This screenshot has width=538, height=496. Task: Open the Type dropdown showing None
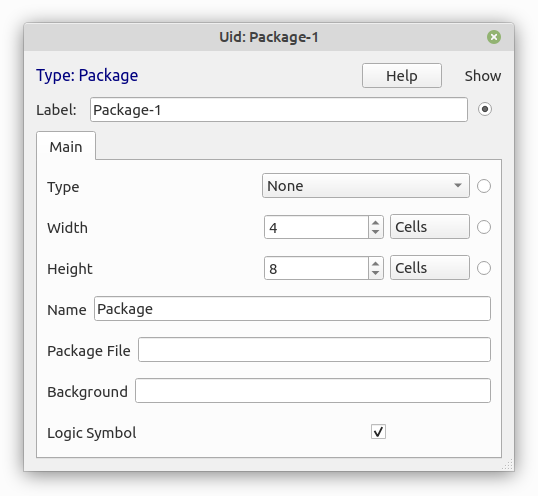(366, 186)
